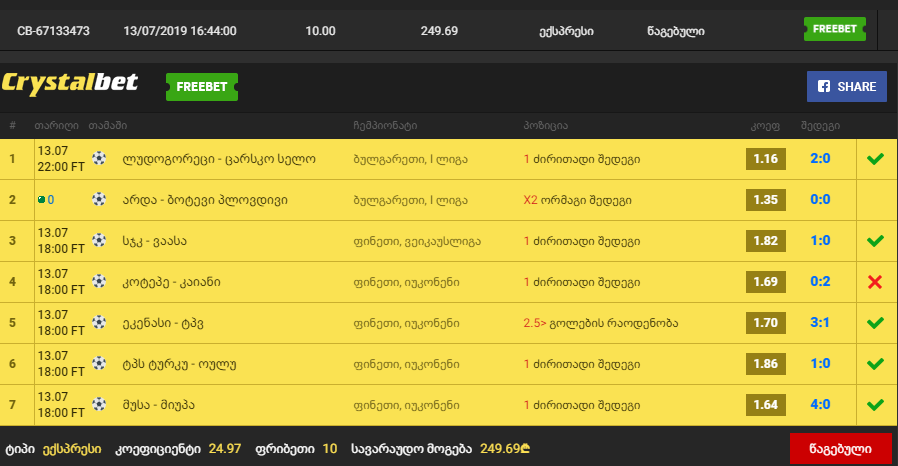
Task: Click score result 0:0
Action: click(x=820, y=200)
